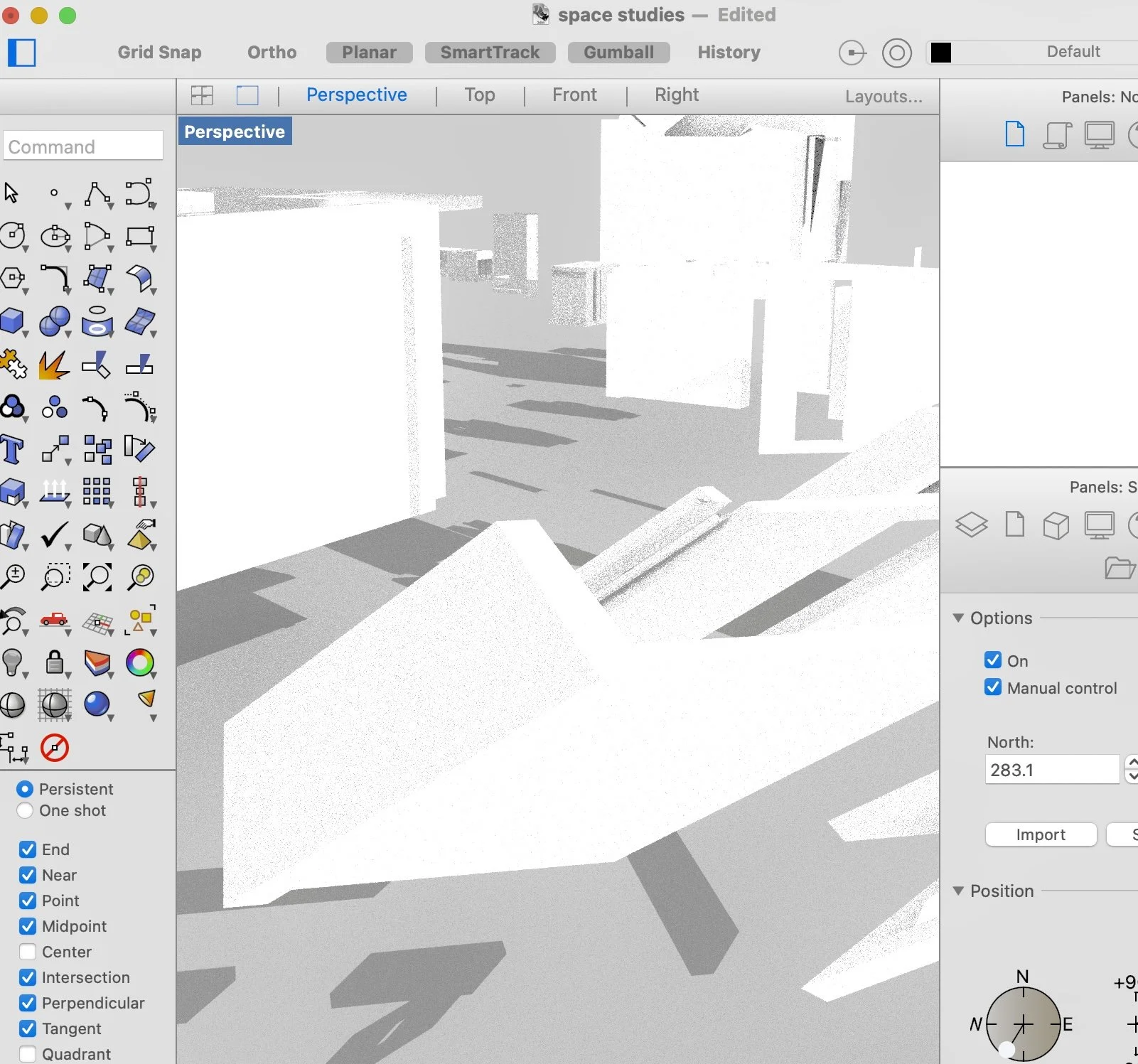Image resolution: width=1138 pixels, height=1064 pixels.
Task: Switch to the Top viewport
Action: (x=478, y=95)
